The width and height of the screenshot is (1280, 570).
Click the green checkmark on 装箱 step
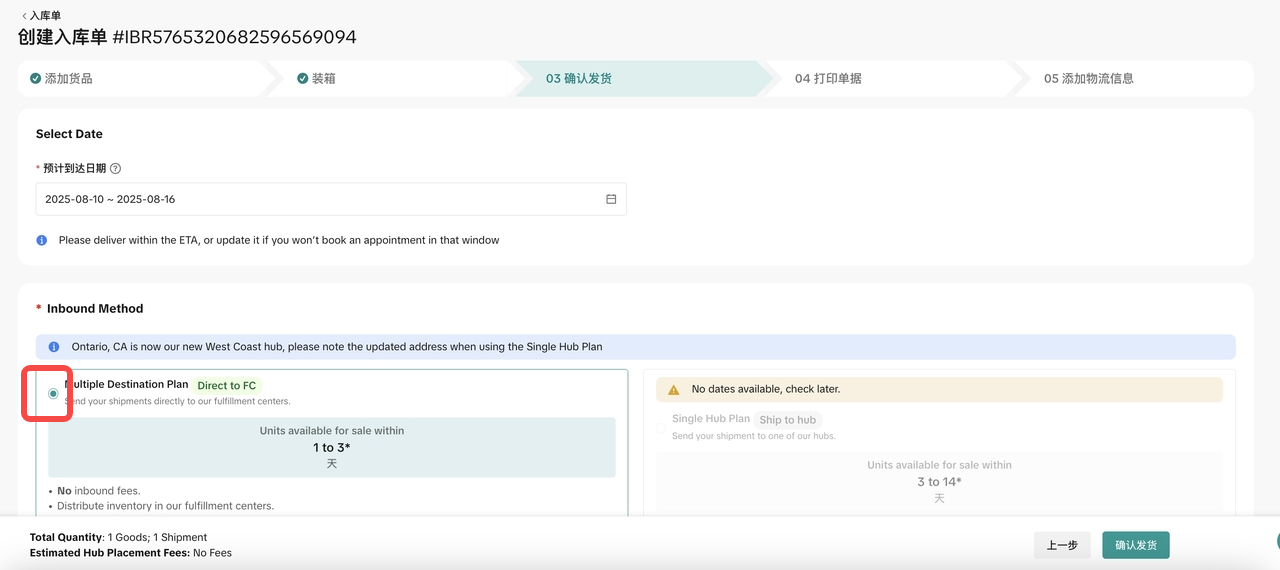[x=303, y=78]
